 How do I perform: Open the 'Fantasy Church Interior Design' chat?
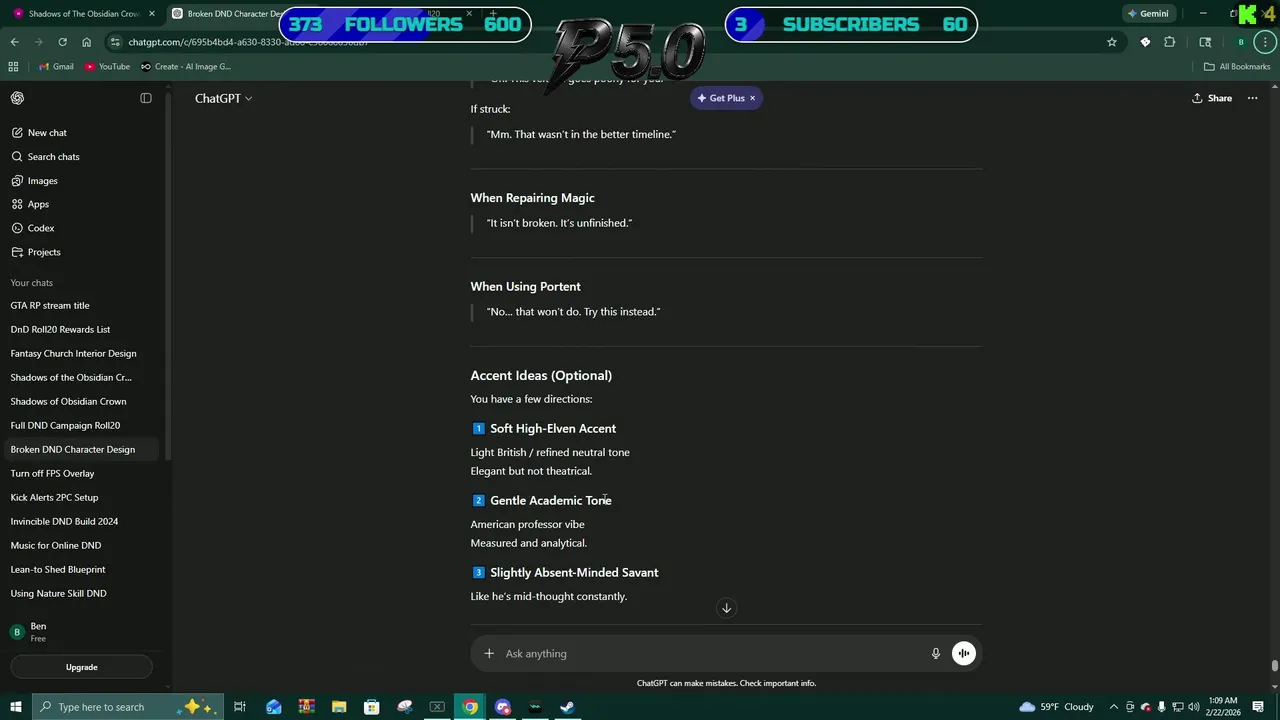pos(82,353)
